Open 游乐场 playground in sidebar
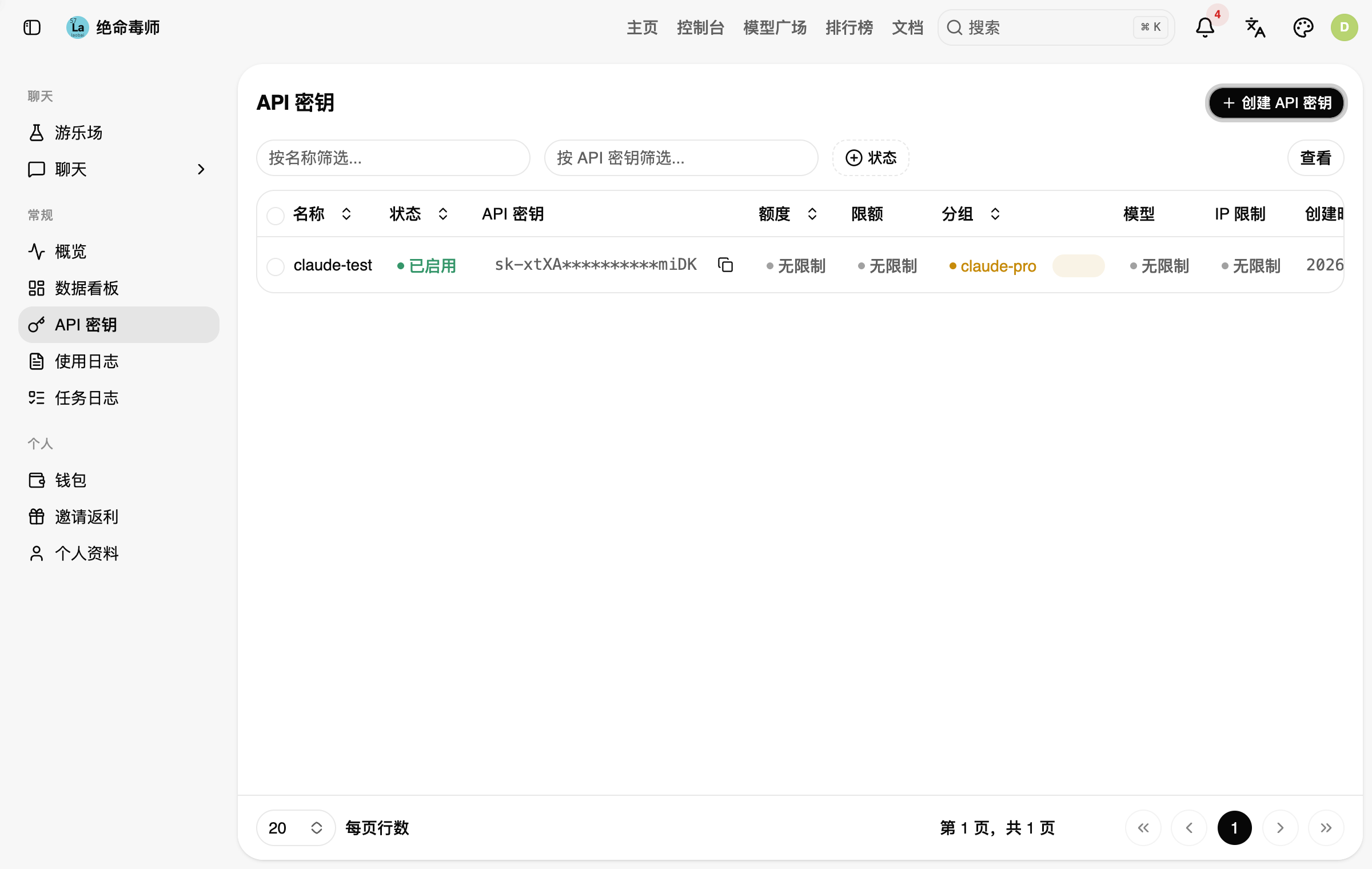This screenshot has width=1372, height=869. [x=119, y=133]
